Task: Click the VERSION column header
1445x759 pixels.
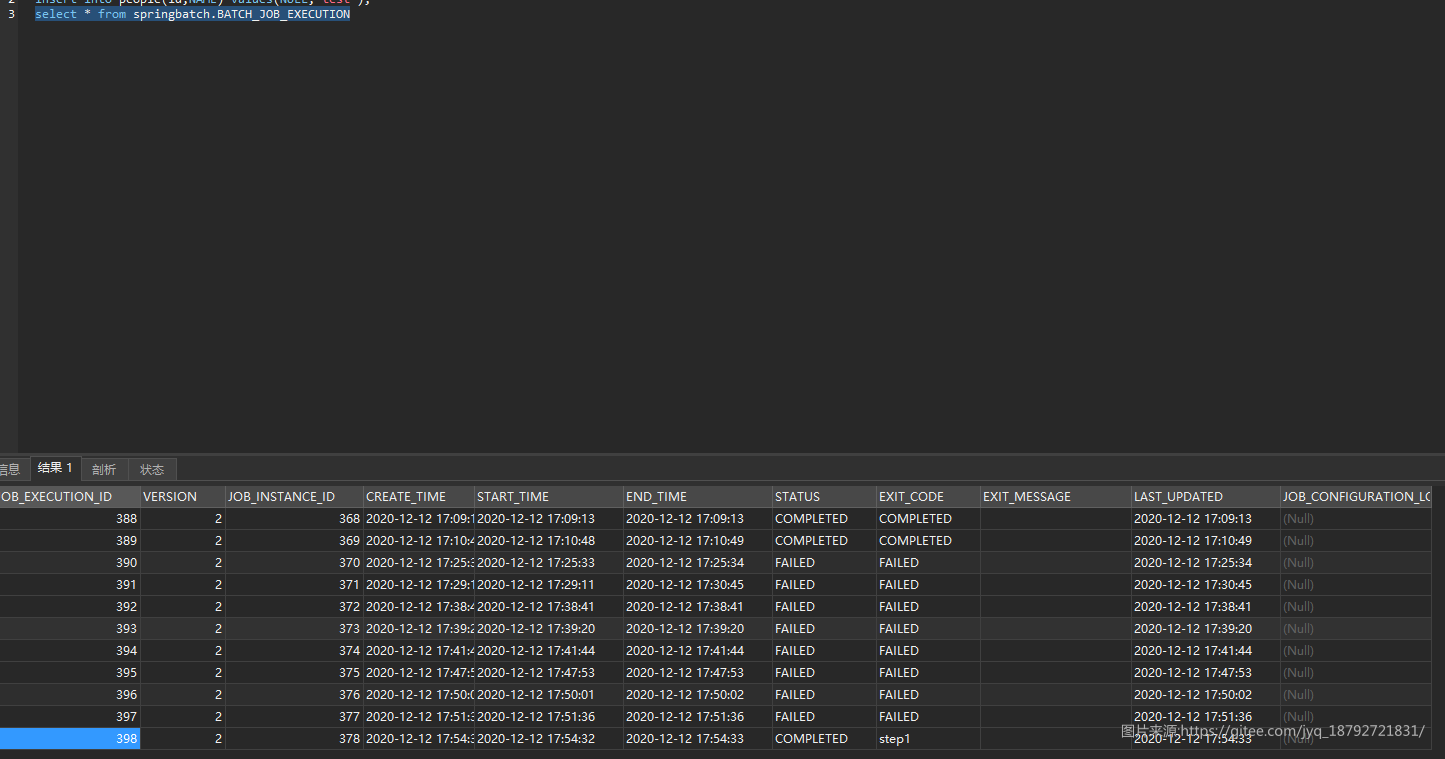Action: pyautogui.click(x=183, y=497)
